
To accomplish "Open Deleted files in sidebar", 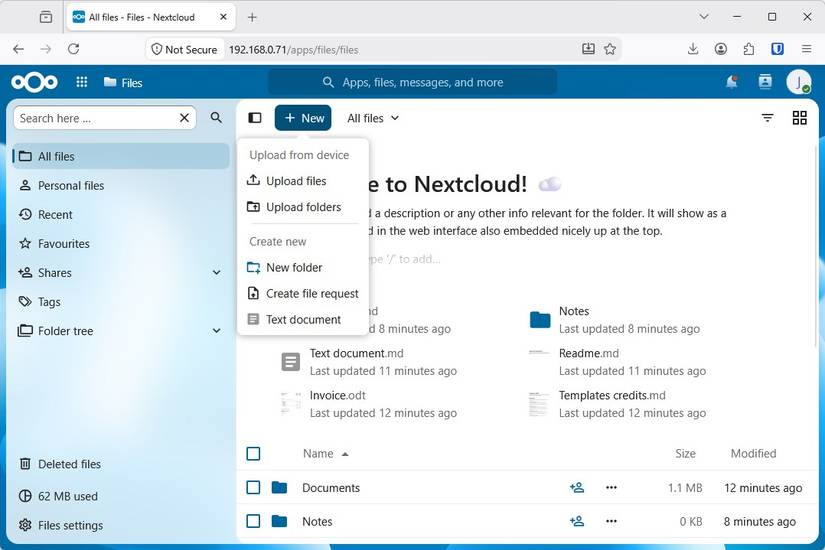I will click(121, 464).
